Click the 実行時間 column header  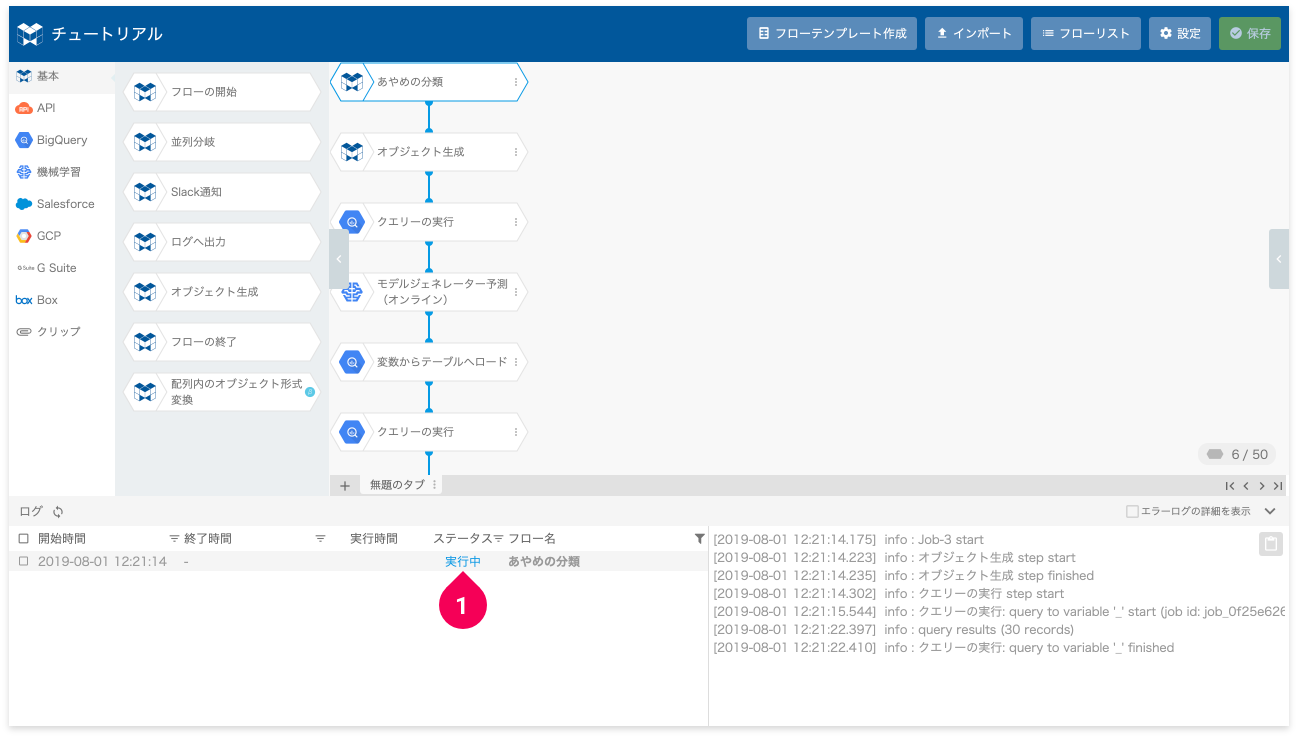tap(374, 539)
